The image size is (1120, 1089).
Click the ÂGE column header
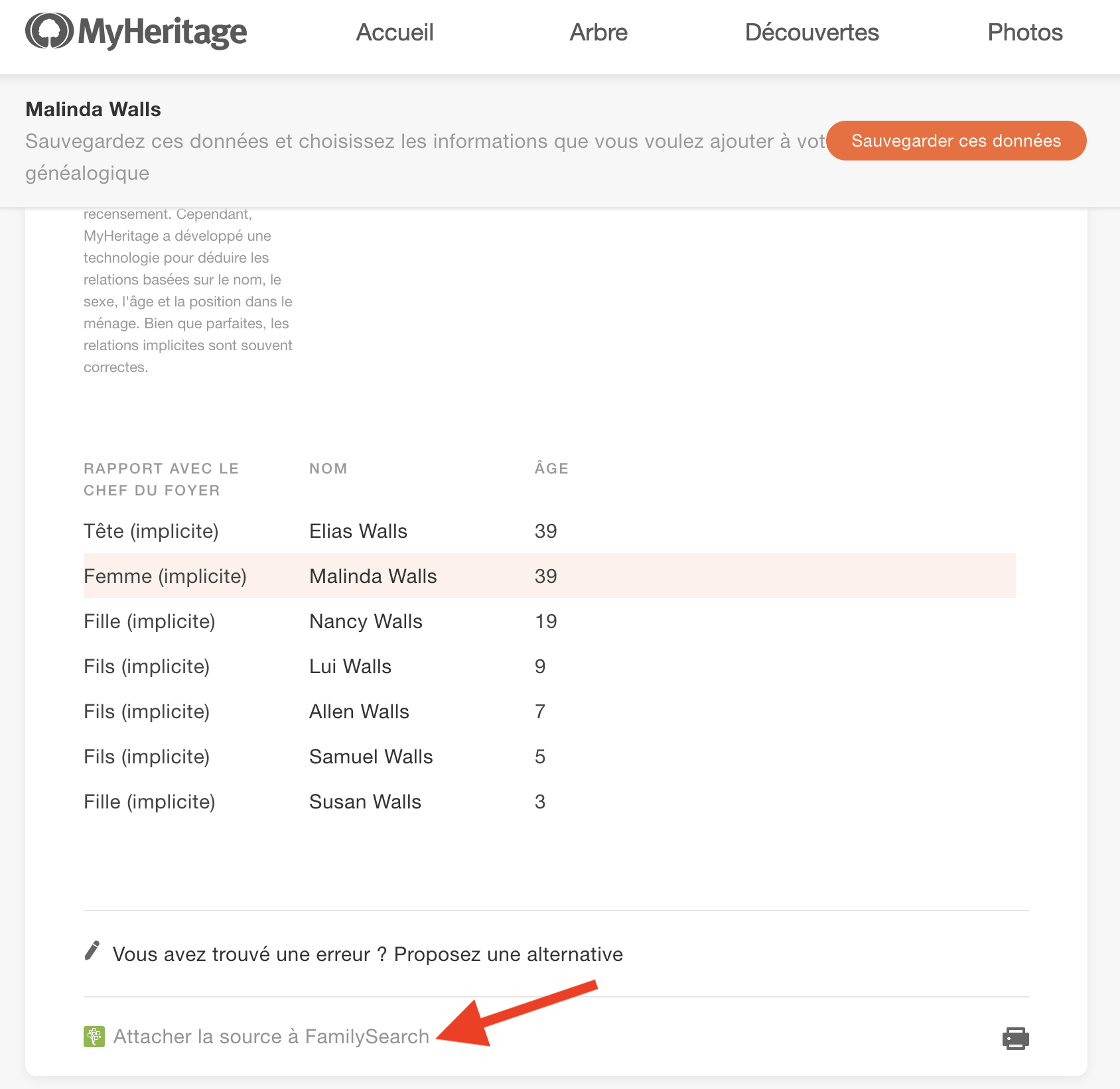click(552, 468)
